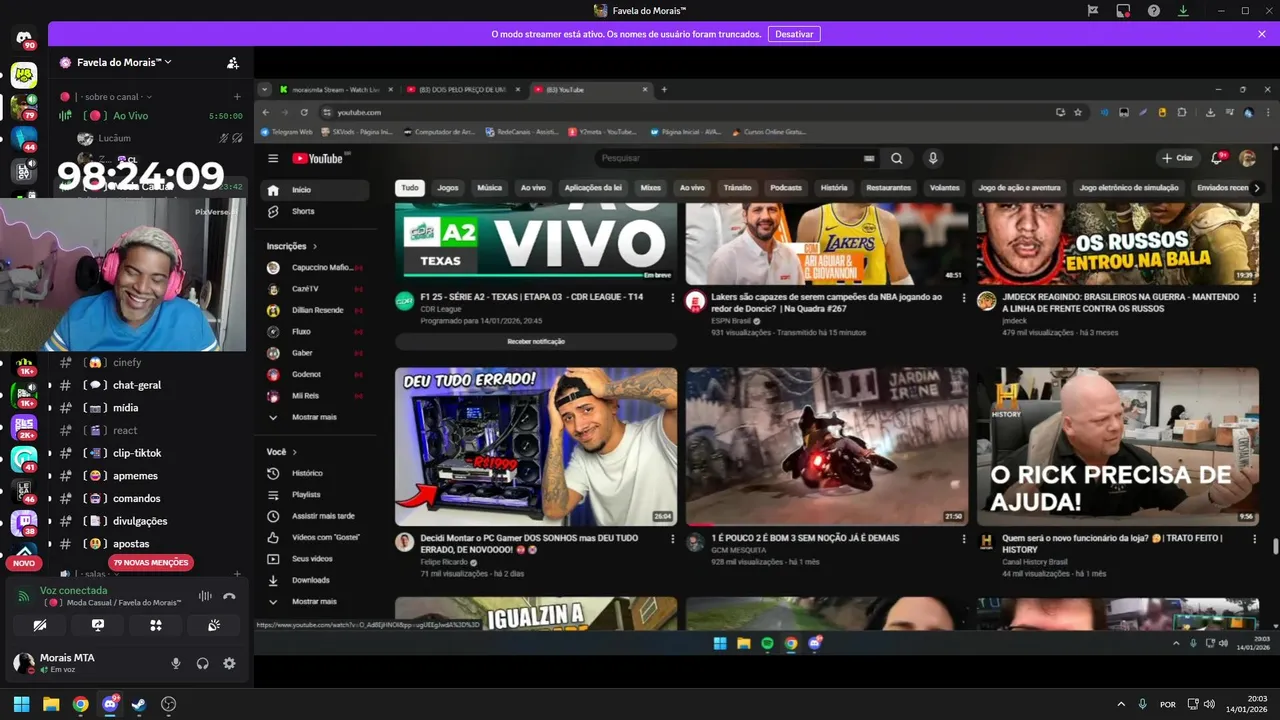Open the invite people icon in server header
The height and width of the screenshot is (720, 1280).
pos(233,62)
